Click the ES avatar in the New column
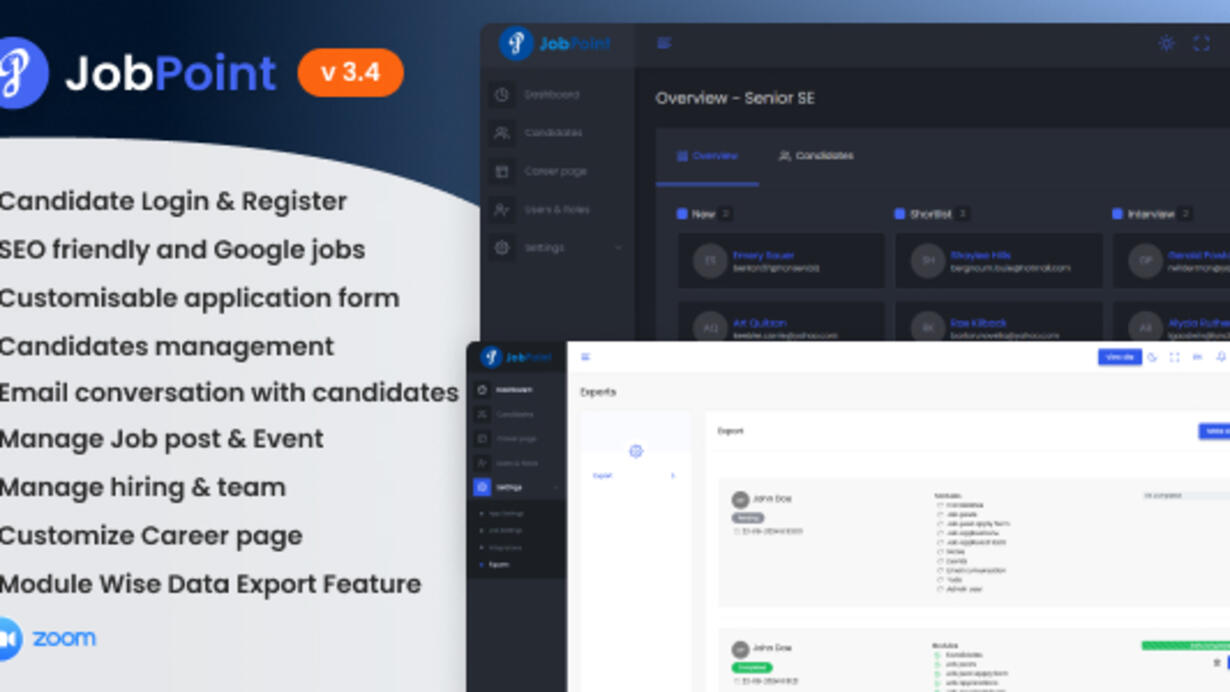Screen dimensions: 1230x692 710,261
